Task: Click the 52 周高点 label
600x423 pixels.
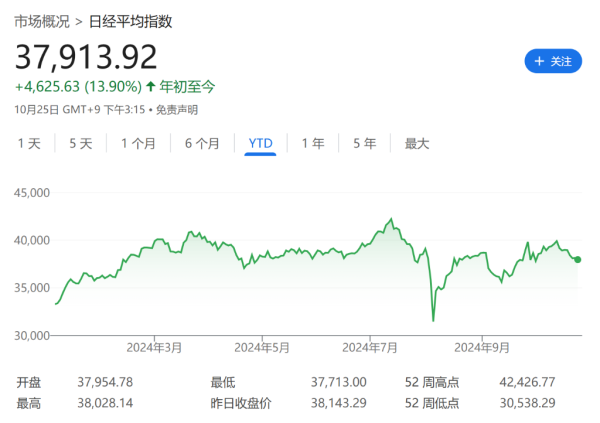Action: click(432, 382)
